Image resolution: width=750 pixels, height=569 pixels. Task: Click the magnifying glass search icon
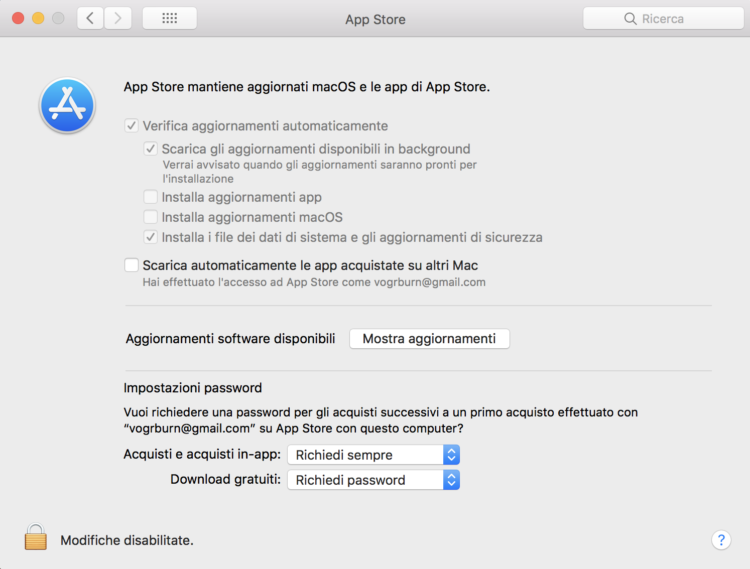point(630,19)
